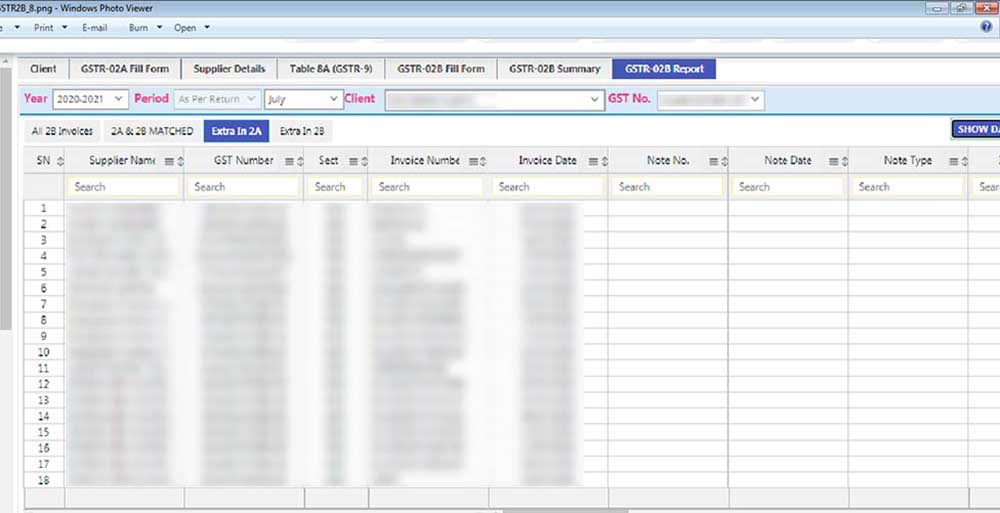Toggle the Extra In 2A filter

coord(236,131)
